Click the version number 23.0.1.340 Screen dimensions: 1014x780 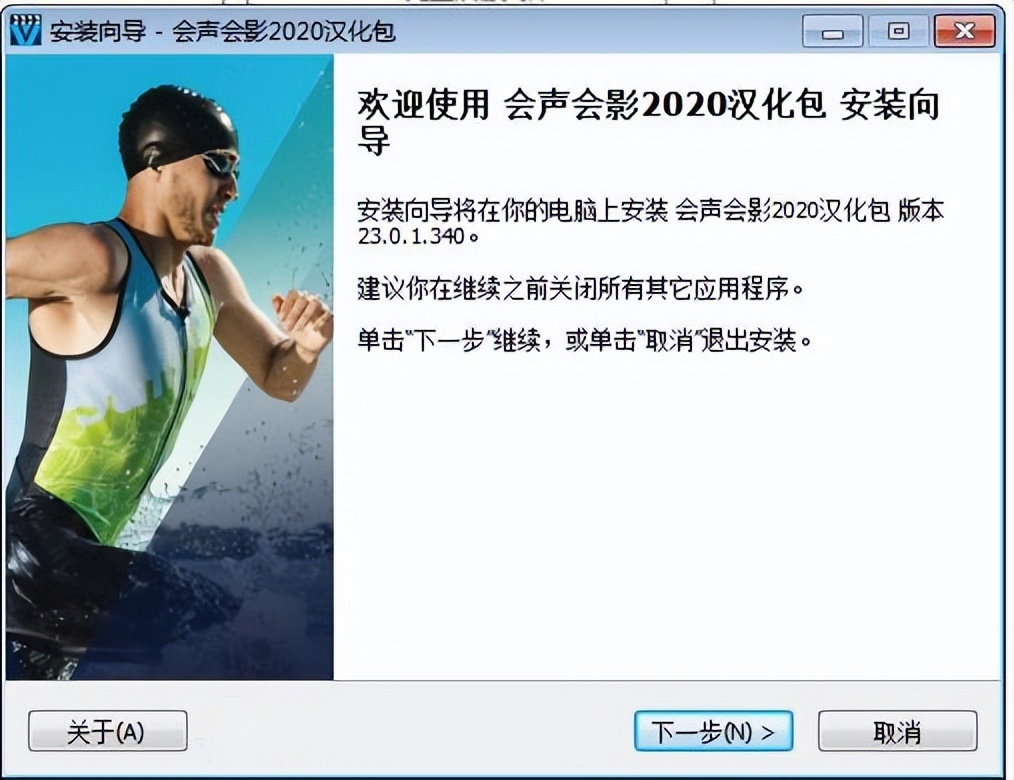(411, 236)
